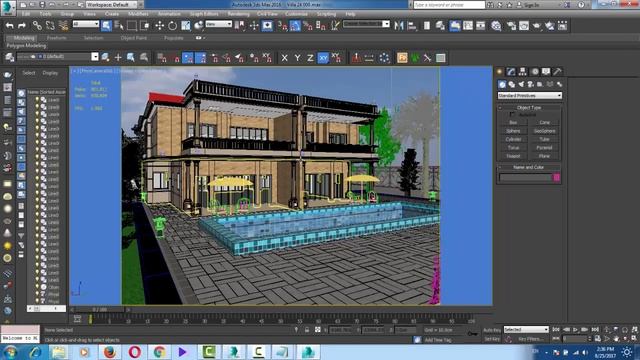This screenshot has width=640, height=360.
Task: Choose the Rectangular Selection Region tool
Action: click(x=132, y=26)
